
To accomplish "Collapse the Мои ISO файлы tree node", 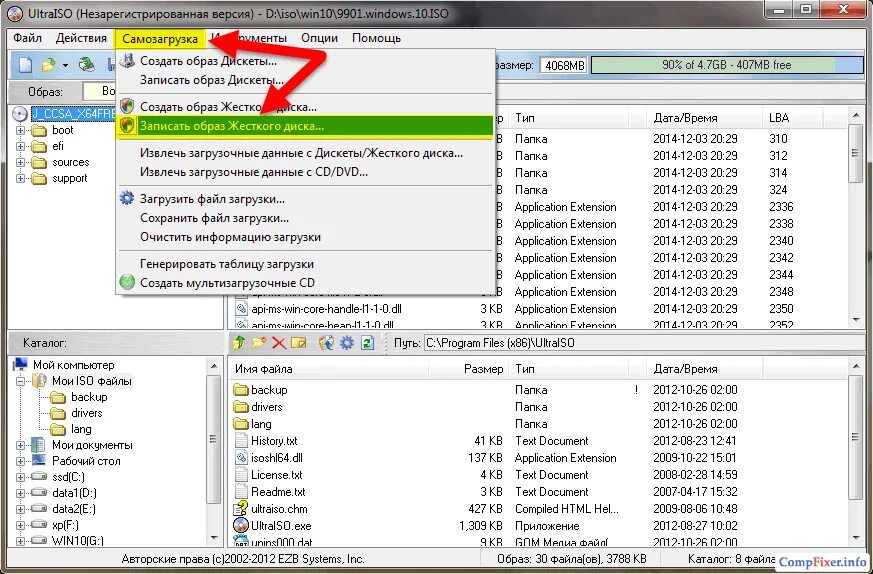I will 21,381.
